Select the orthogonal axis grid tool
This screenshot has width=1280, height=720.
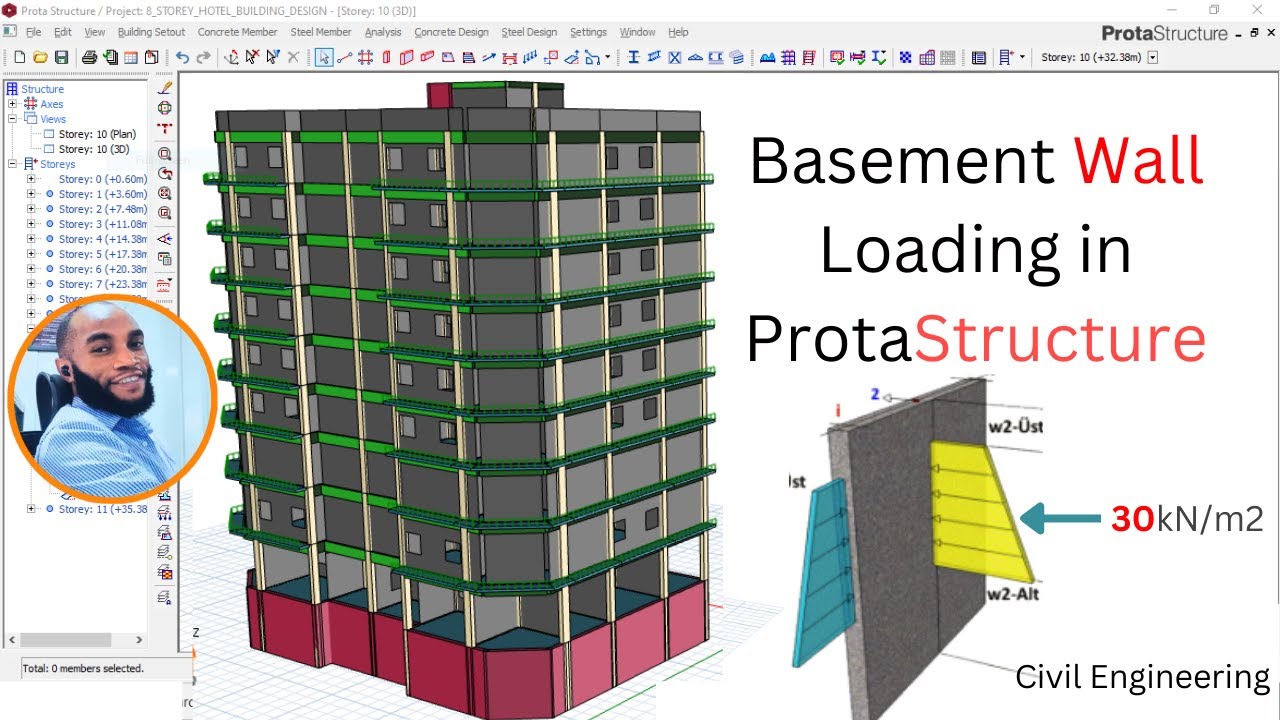366,58
